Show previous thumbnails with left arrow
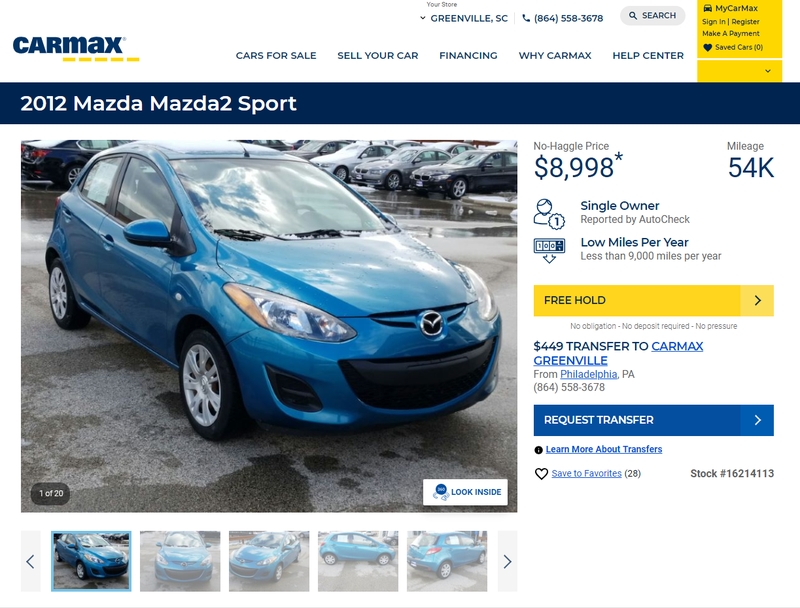Screen dimensions: 800x608 tap(31, 562)
